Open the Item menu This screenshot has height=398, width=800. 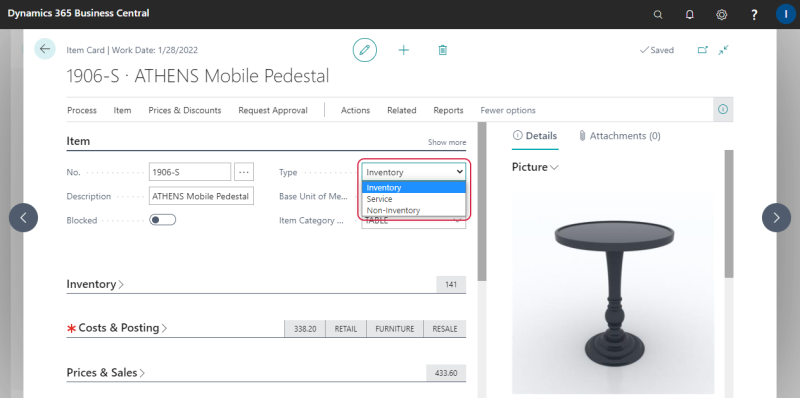pyautogui.click(x=122, y=110)
